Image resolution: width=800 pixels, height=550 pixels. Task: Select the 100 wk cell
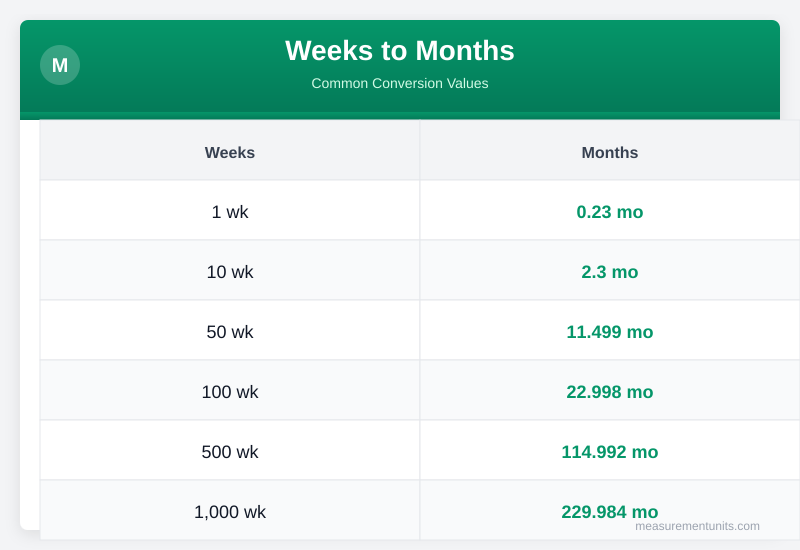point(230,392)
